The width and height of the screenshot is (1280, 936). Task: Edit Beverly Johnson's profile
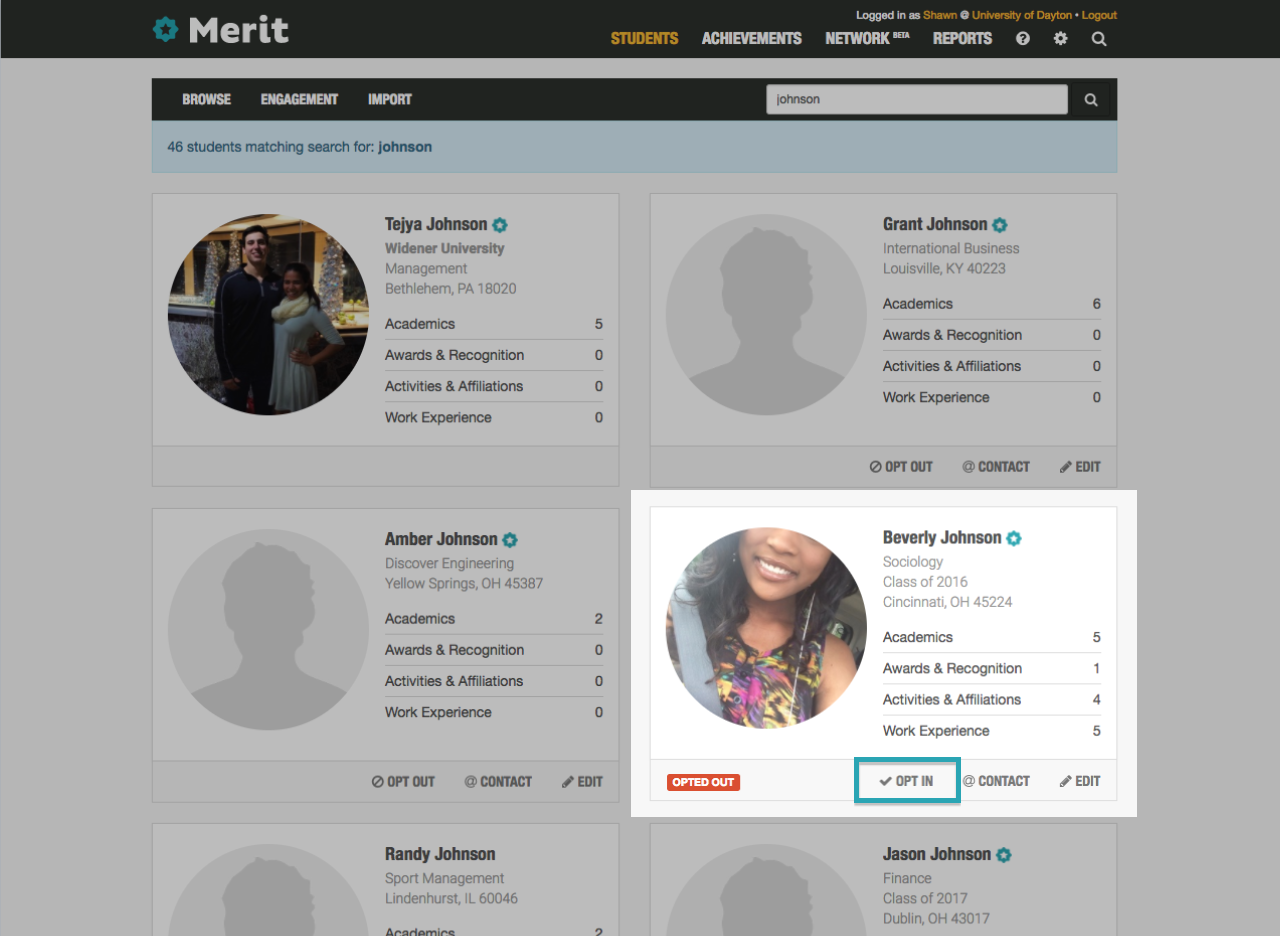pyautogui.click(x=1080, y=781)
